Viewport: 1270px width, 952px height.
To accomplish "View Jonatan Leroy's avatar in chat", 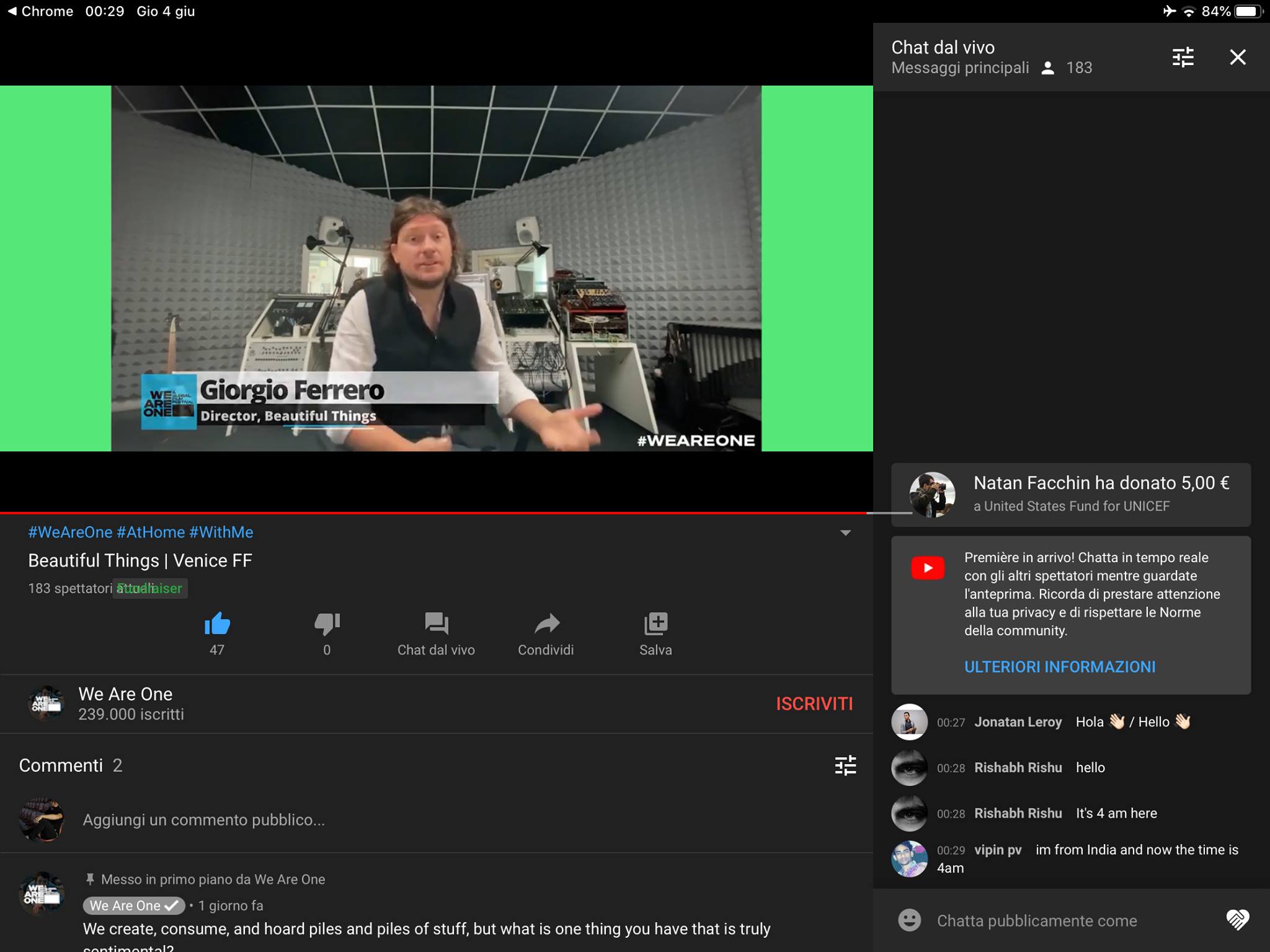I will click(909, 722).
